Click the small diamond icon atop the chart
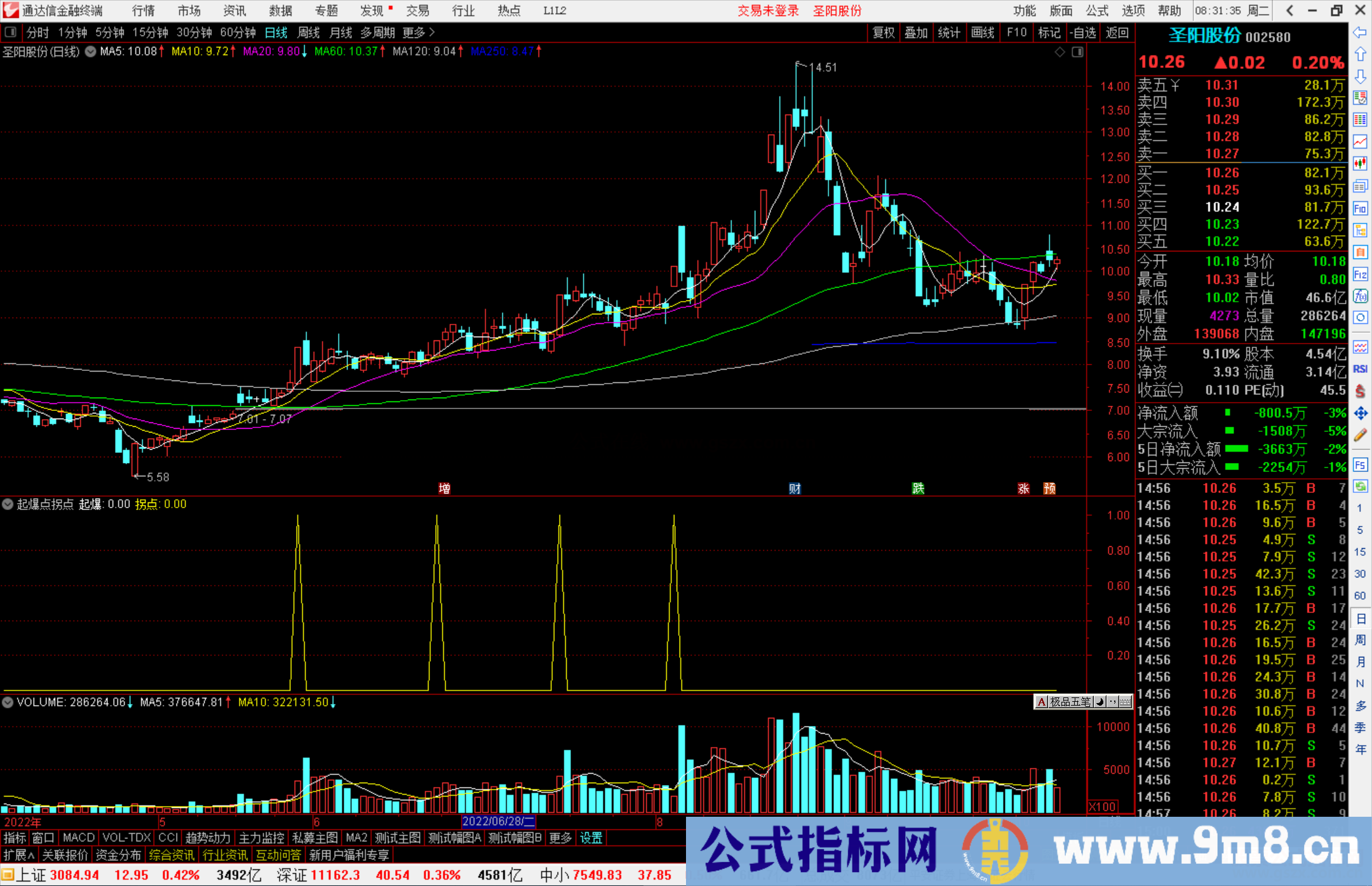1372x886 pixels. tap(1059, 52)
